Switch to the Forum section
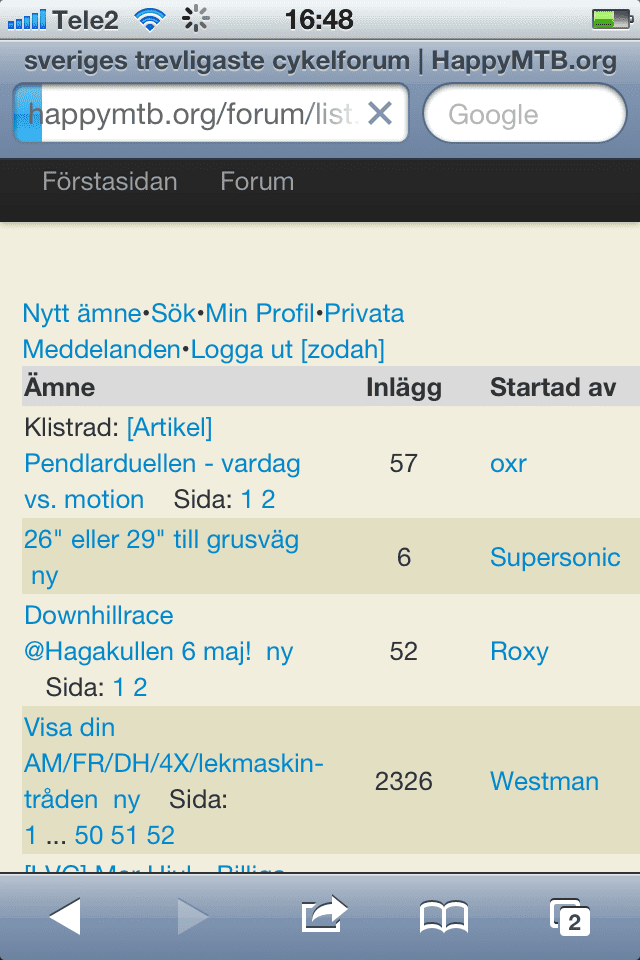 (x=256, y=182)
